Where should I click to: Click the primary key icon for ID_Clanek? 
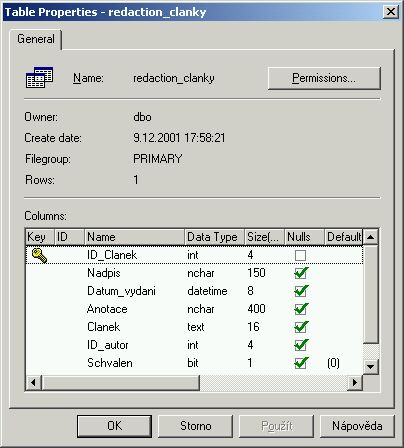point(39,255)
